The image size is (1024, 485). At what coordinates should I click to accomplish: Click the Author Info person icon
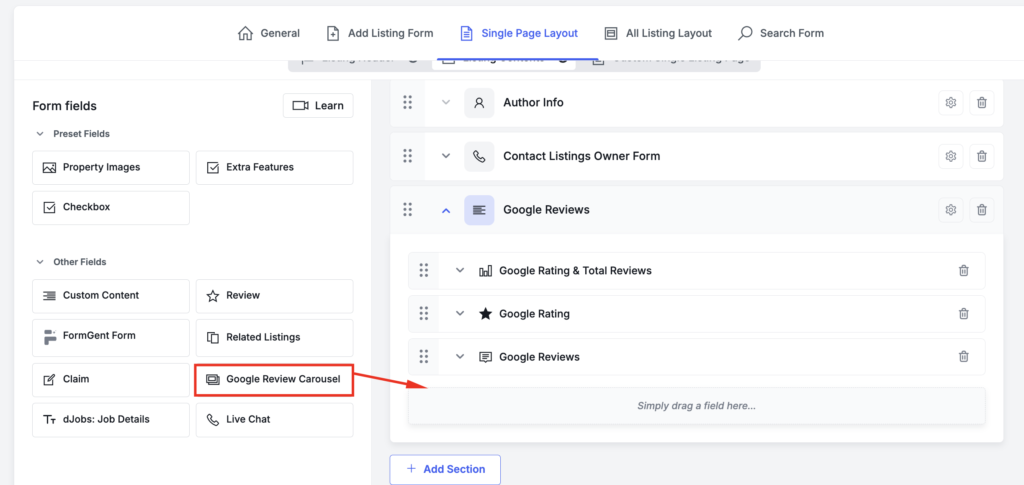coord(479,102)
